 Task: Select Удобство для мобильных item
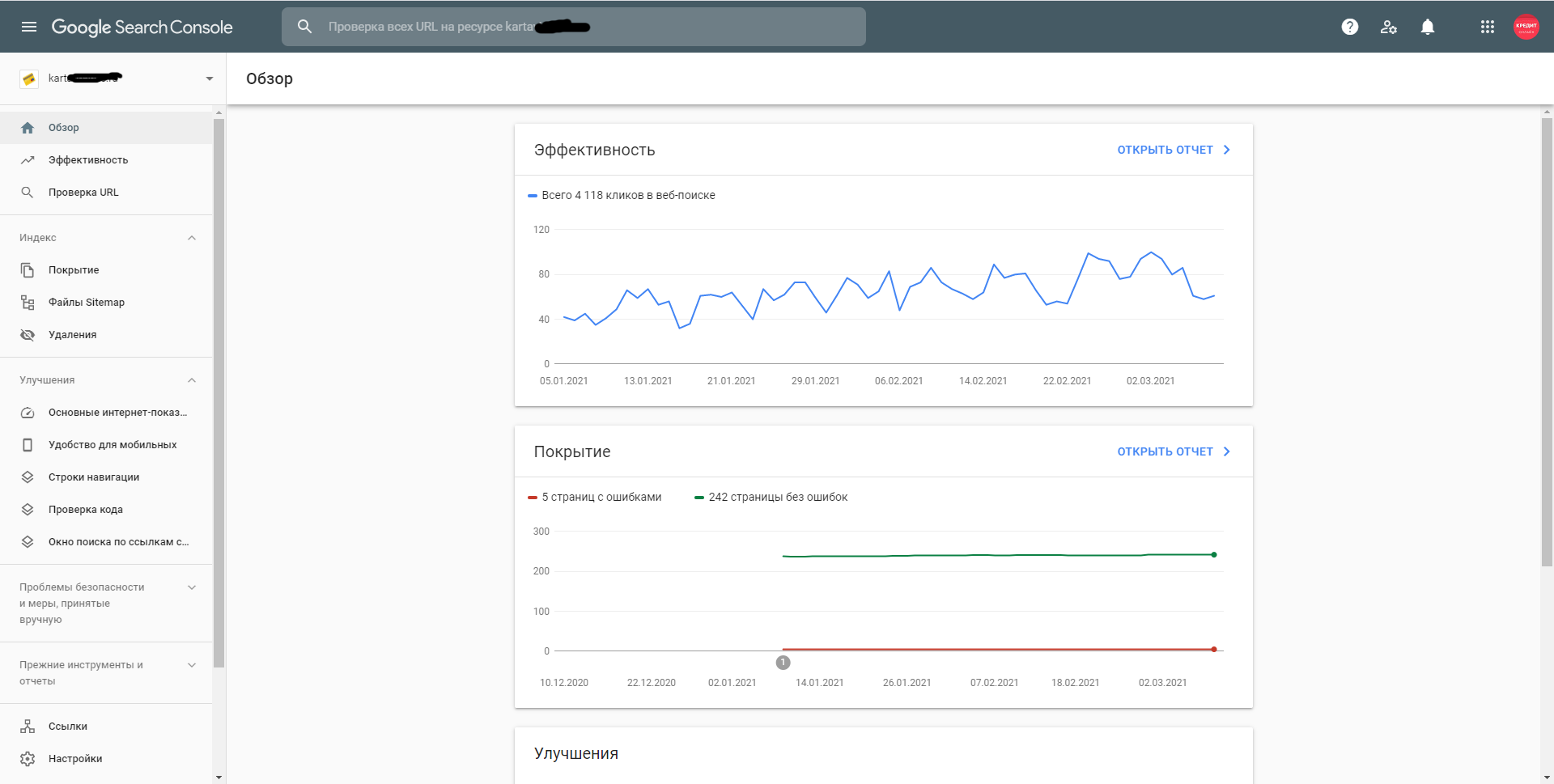pos(113,445)
